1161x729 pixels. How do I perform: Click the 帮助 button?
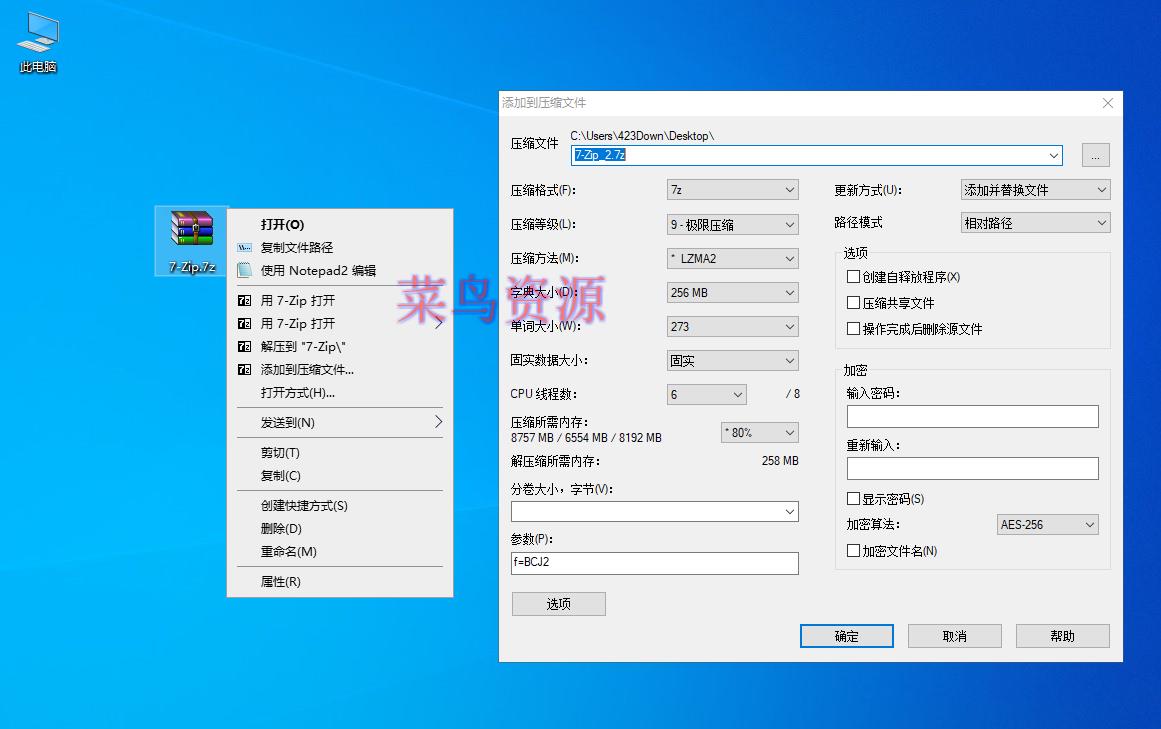click(x=1062, y=635)
